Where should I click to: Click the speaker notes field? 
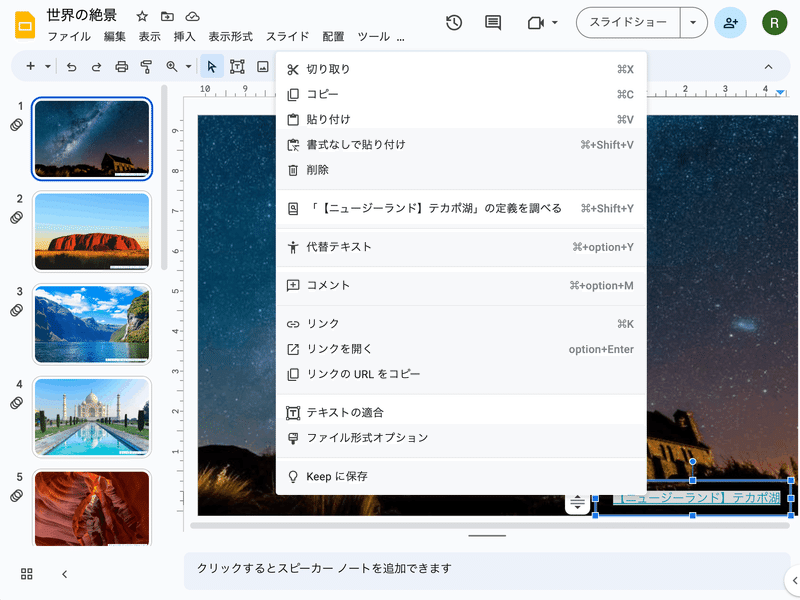click(487, 571)
